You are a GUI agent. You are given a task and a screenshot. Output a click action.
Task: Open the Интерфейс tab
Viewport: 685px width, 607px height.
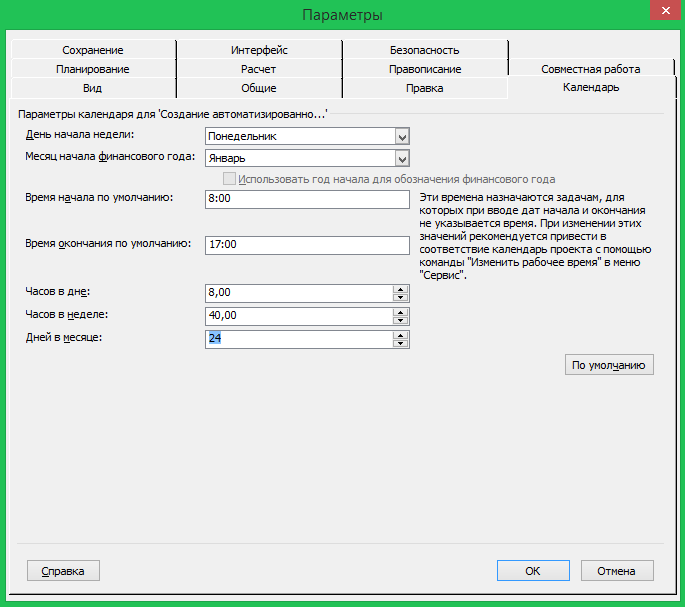coord(259,50)
